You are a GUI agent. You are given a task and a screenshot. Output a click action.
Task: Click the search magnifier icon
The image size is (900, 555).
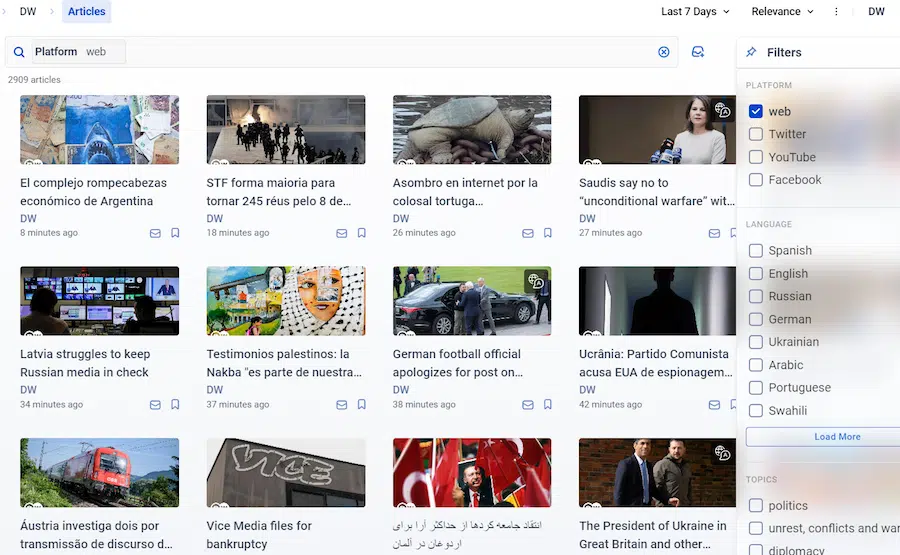click(19, 52)
